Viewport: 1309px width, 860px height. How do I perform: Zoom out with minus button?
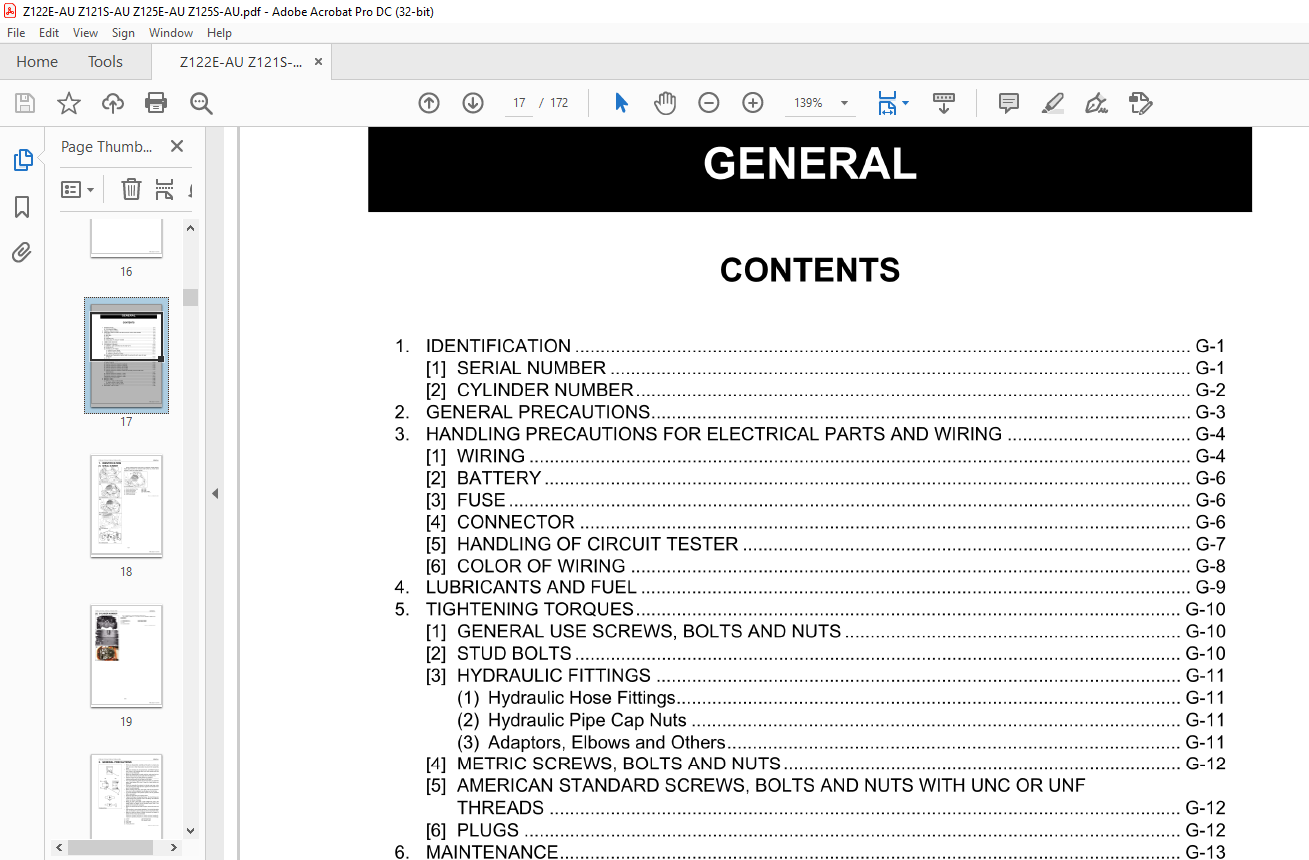tap(709, 103)
